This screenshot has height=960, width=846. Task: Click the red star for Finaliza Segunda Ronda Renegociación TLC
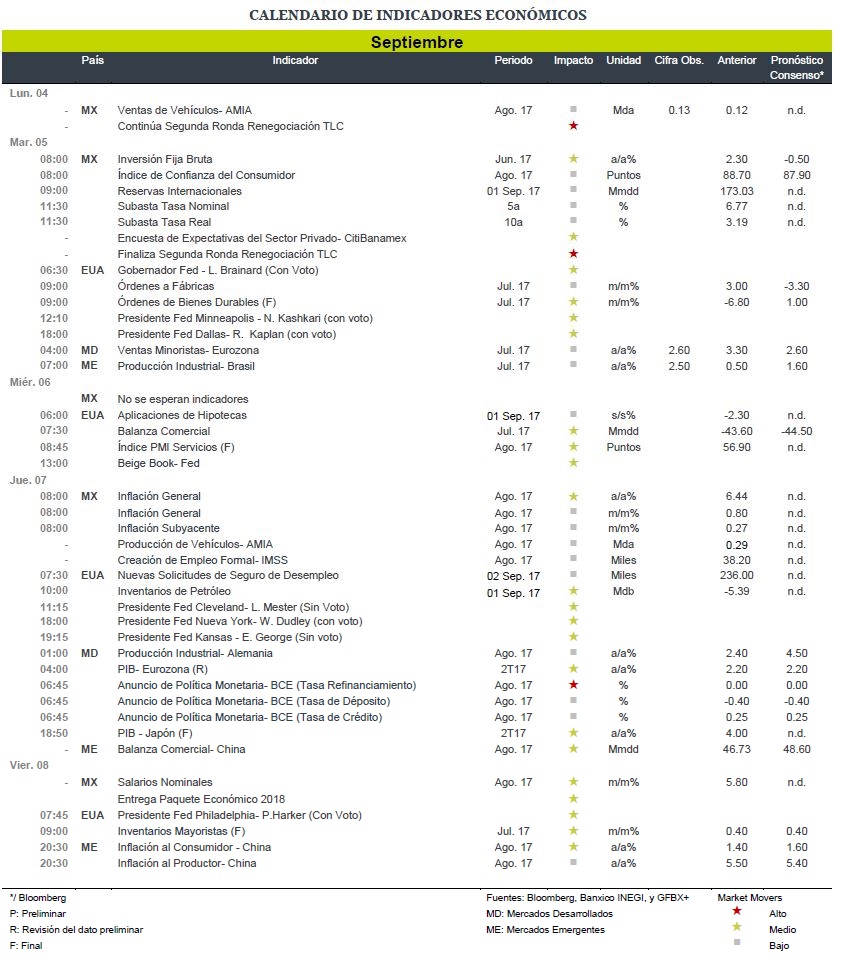point(573,253)
